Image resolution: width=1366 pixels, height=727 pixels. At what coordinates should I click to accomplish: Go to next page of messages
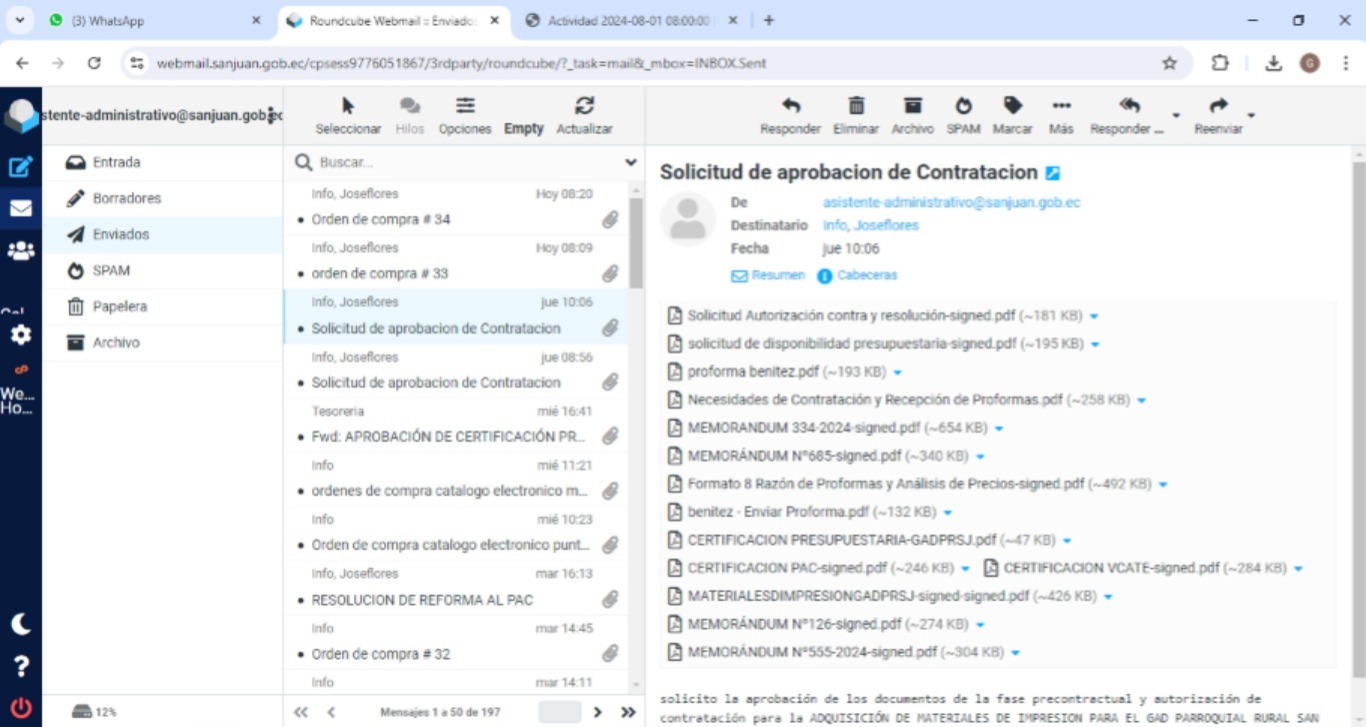[598, 712]
